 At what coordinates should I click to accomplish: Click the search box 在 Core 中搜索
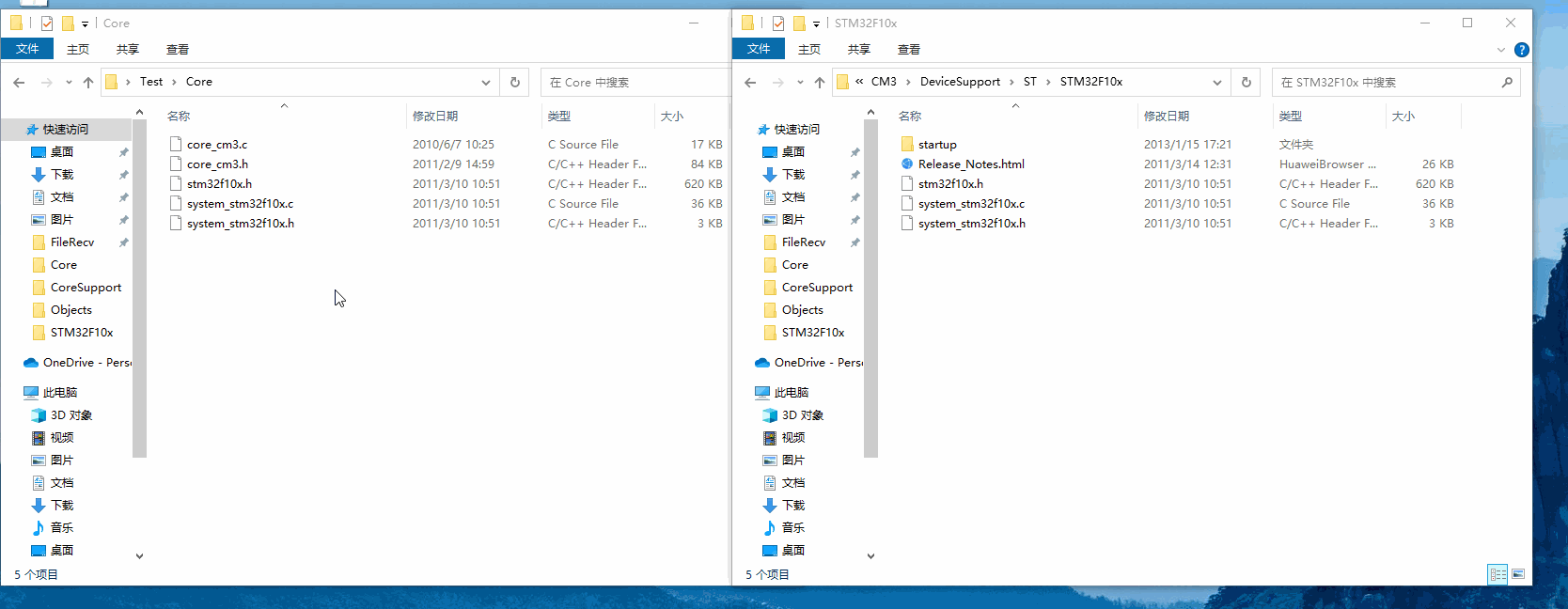pyautogui.click(x=635, y=83)
